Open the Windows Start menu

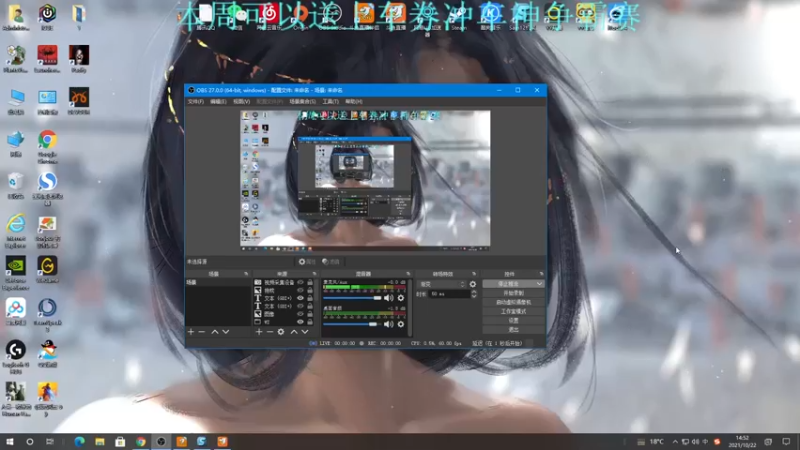pyautogui.click(x=10, y=441)
